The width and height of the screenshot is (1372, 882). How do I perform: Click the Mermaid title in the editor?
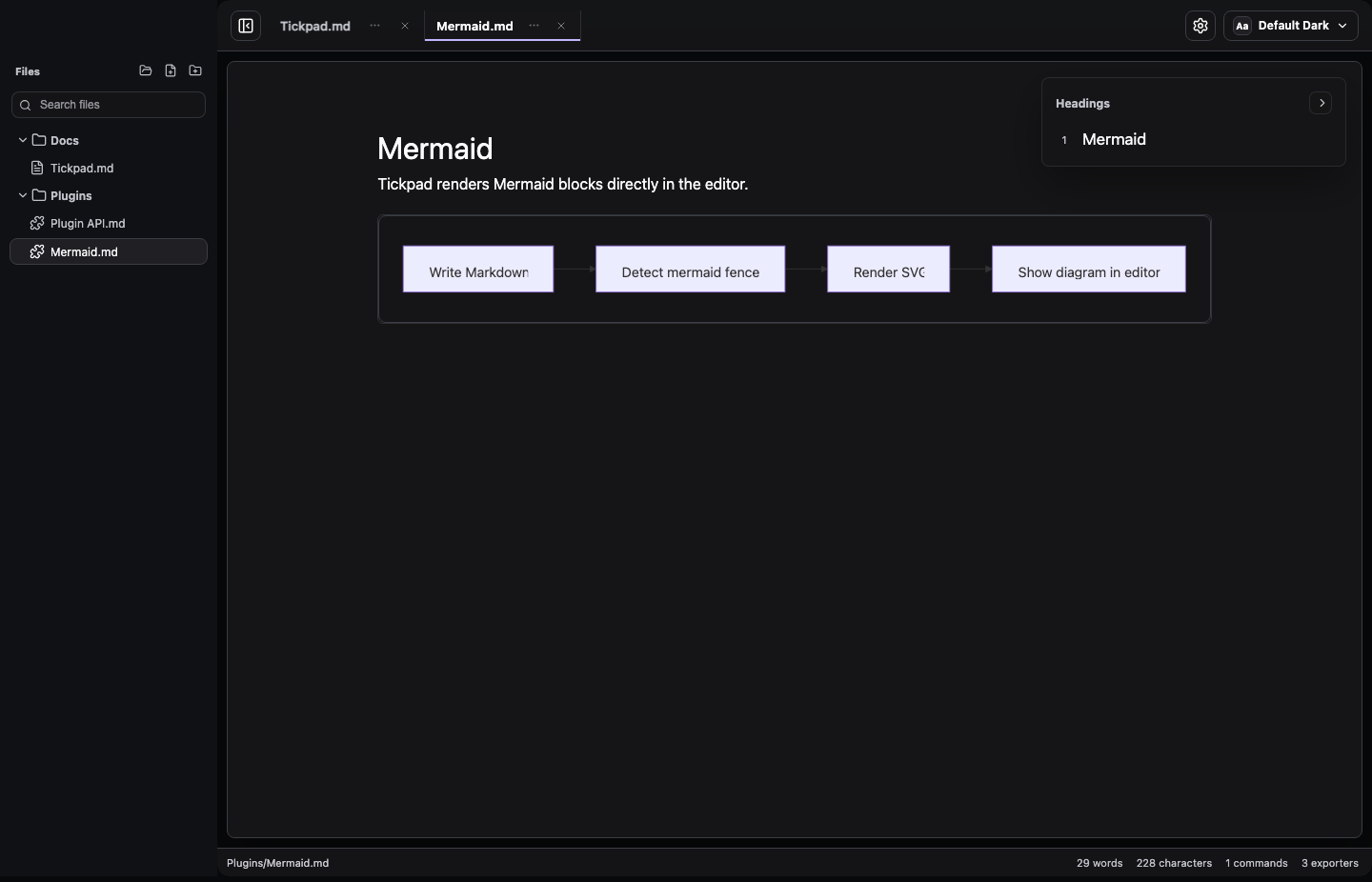pyautogui.click(x=435, y=149)
